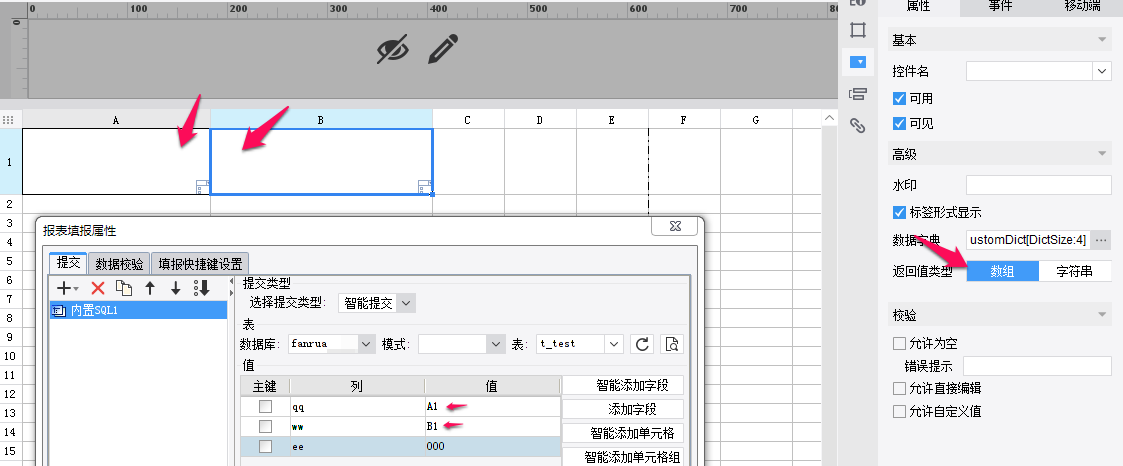Close the 报表填报属性 dialog
The width and height of the screenshot is (1123, 466).
675,225
